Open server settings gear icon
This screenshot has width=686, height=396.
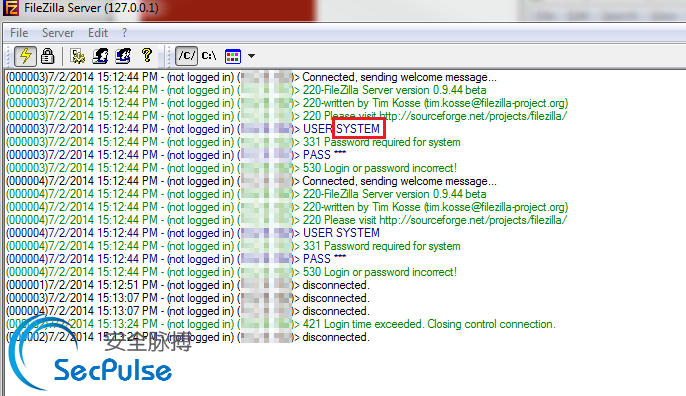[x=78, y=56]
